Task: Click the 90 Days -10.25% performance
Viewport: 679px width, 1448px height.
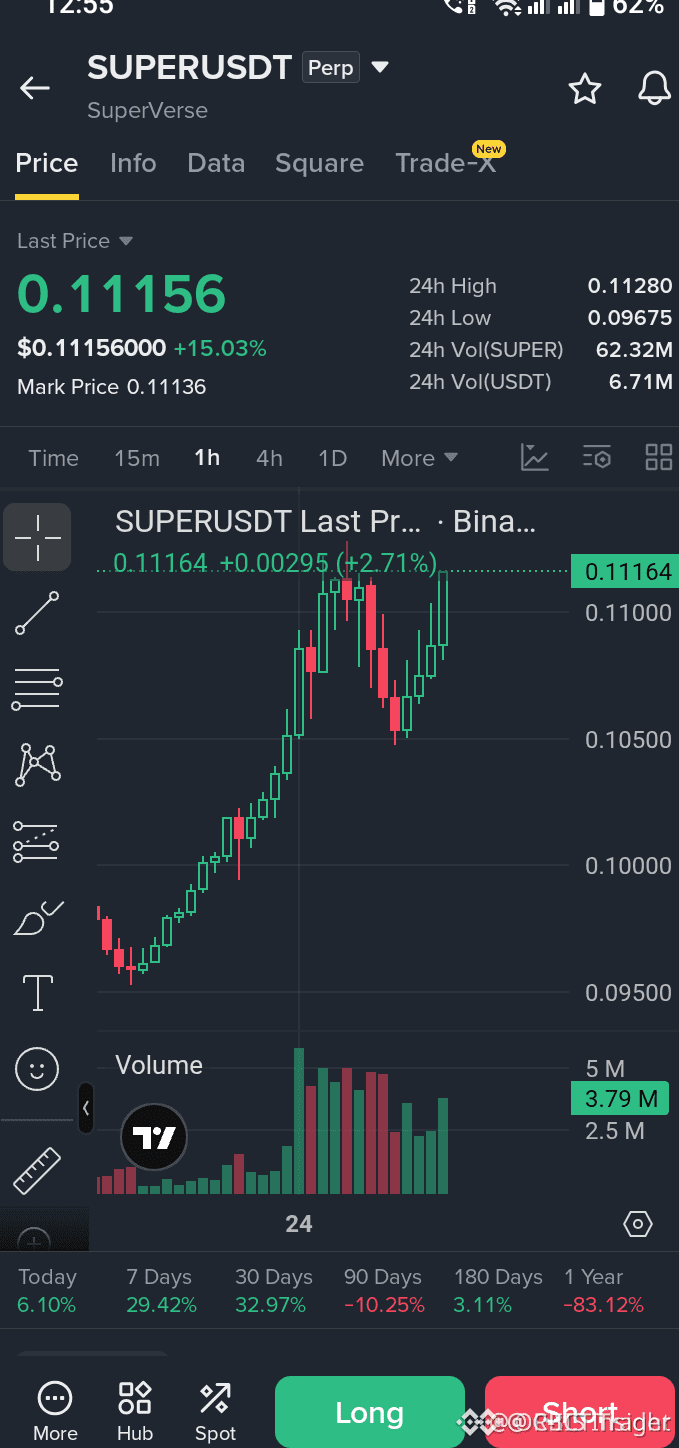Action: [383, 1290]
